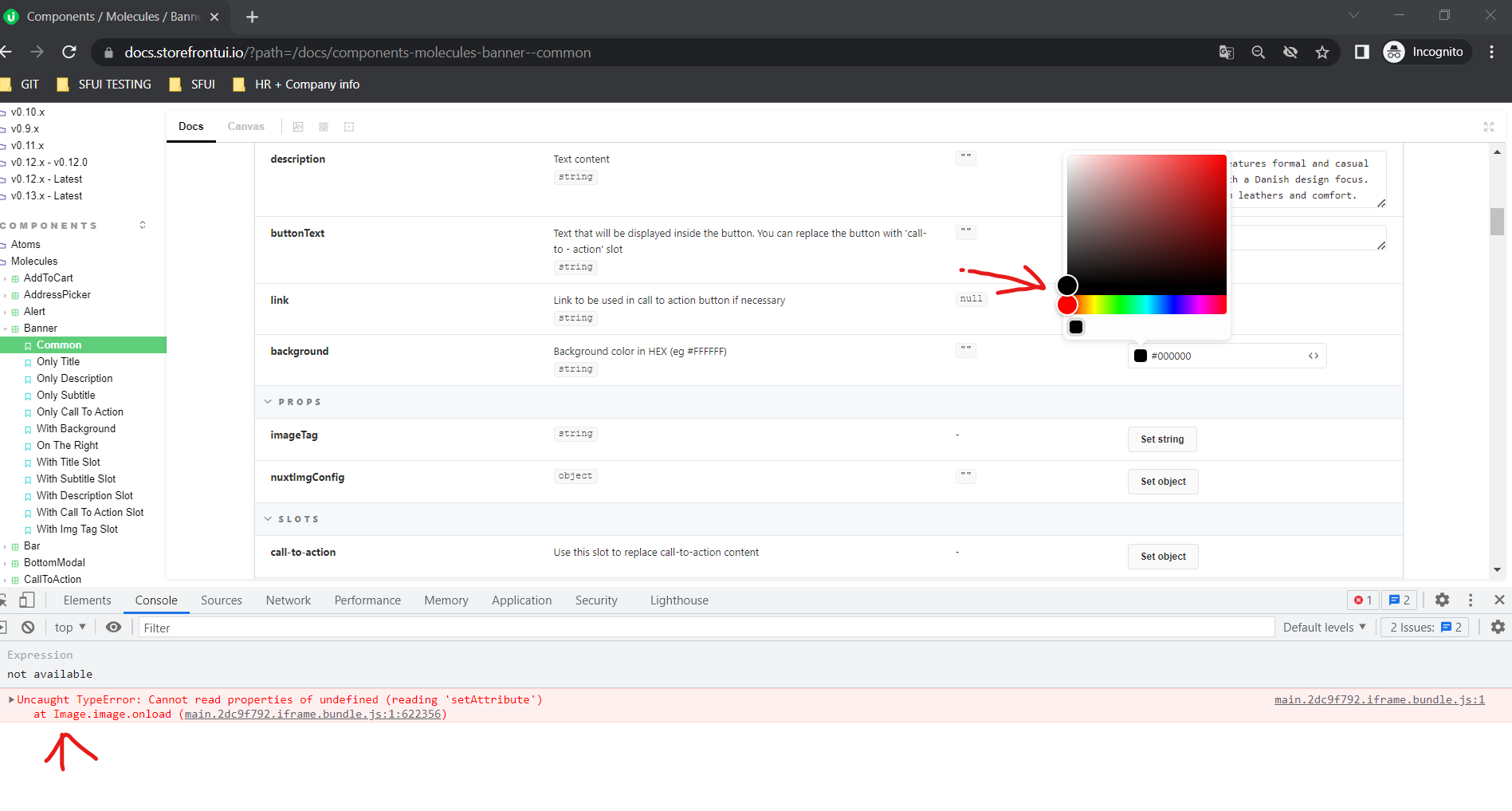Enable the grid overlay in Storybook toolbar

click(x=324, y=126)
